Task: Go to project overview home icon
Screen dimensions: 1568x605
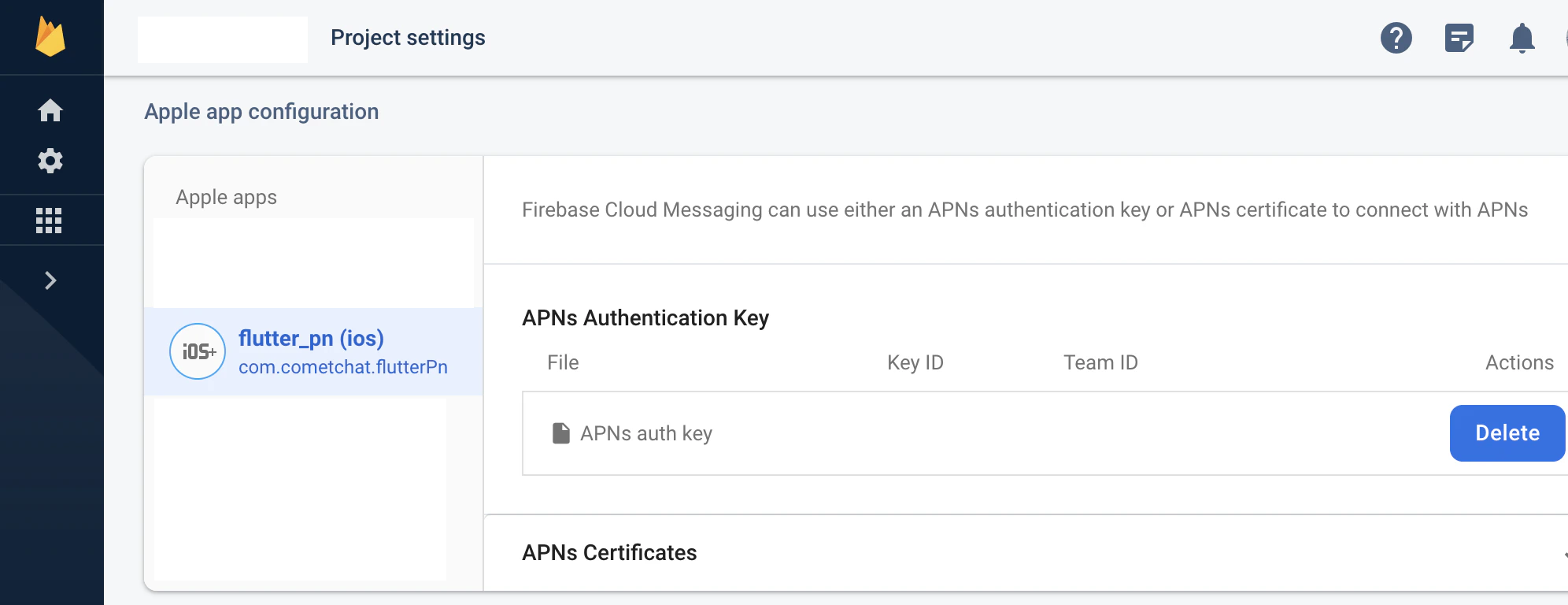Action: (x=50, y=110)
